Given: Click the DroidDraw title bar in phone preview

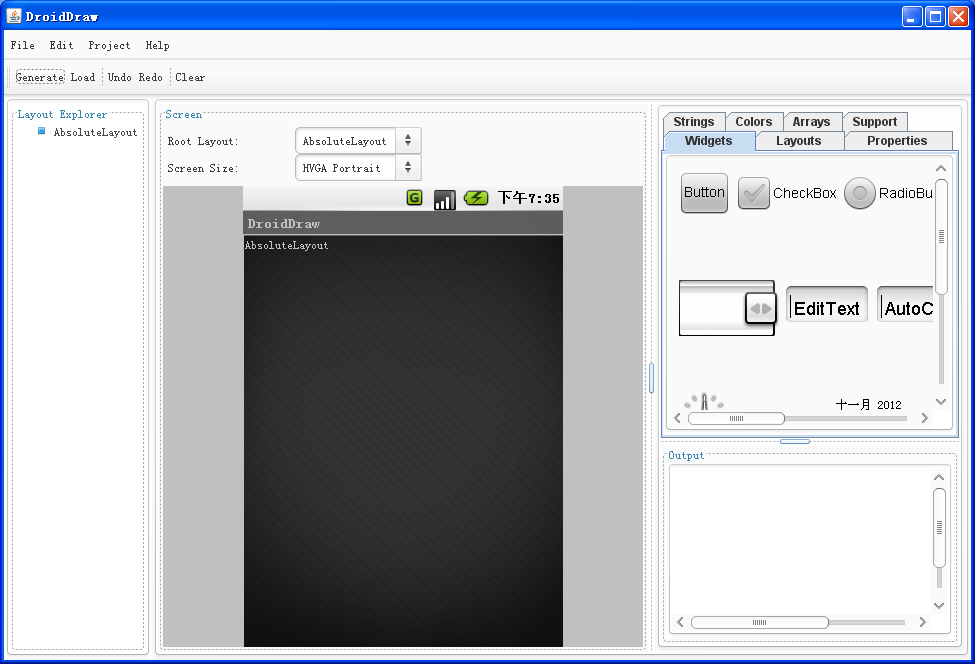Looking at the screenshot, I should (x=403, y=223).
